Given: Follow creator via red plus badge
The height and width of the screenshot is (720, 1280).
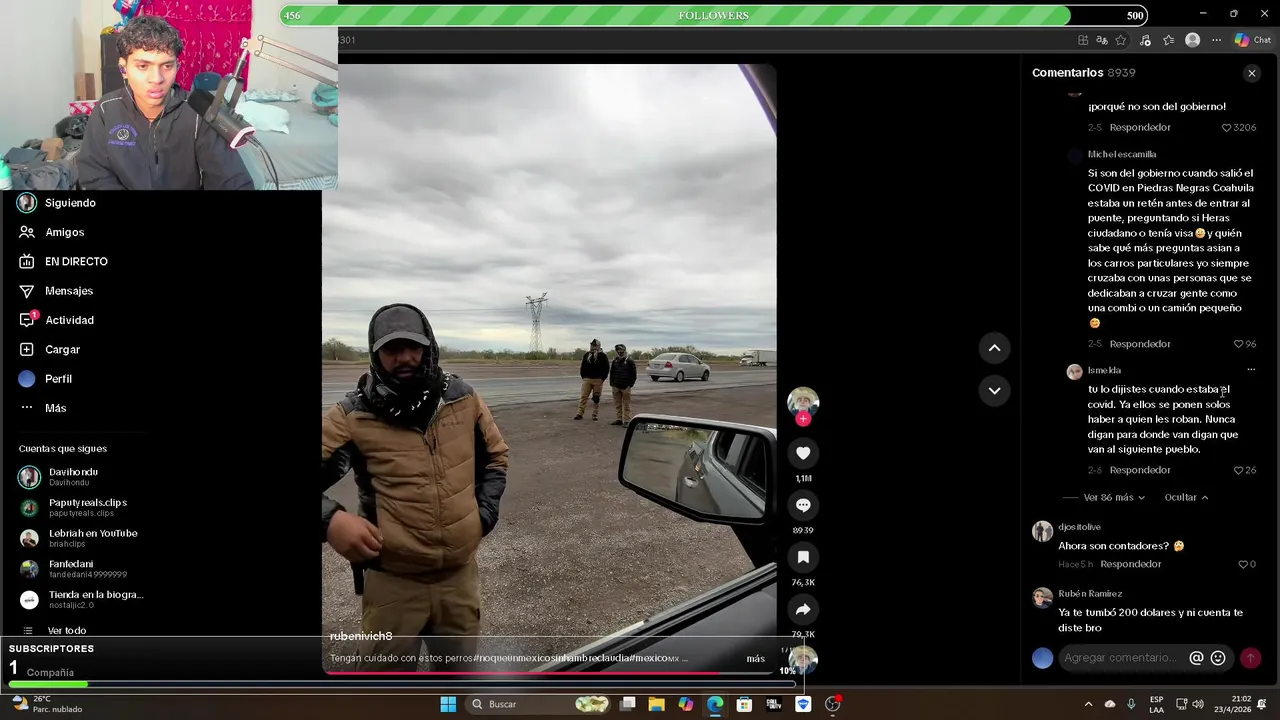Looking at the screenshot, I should click(803, 419).
